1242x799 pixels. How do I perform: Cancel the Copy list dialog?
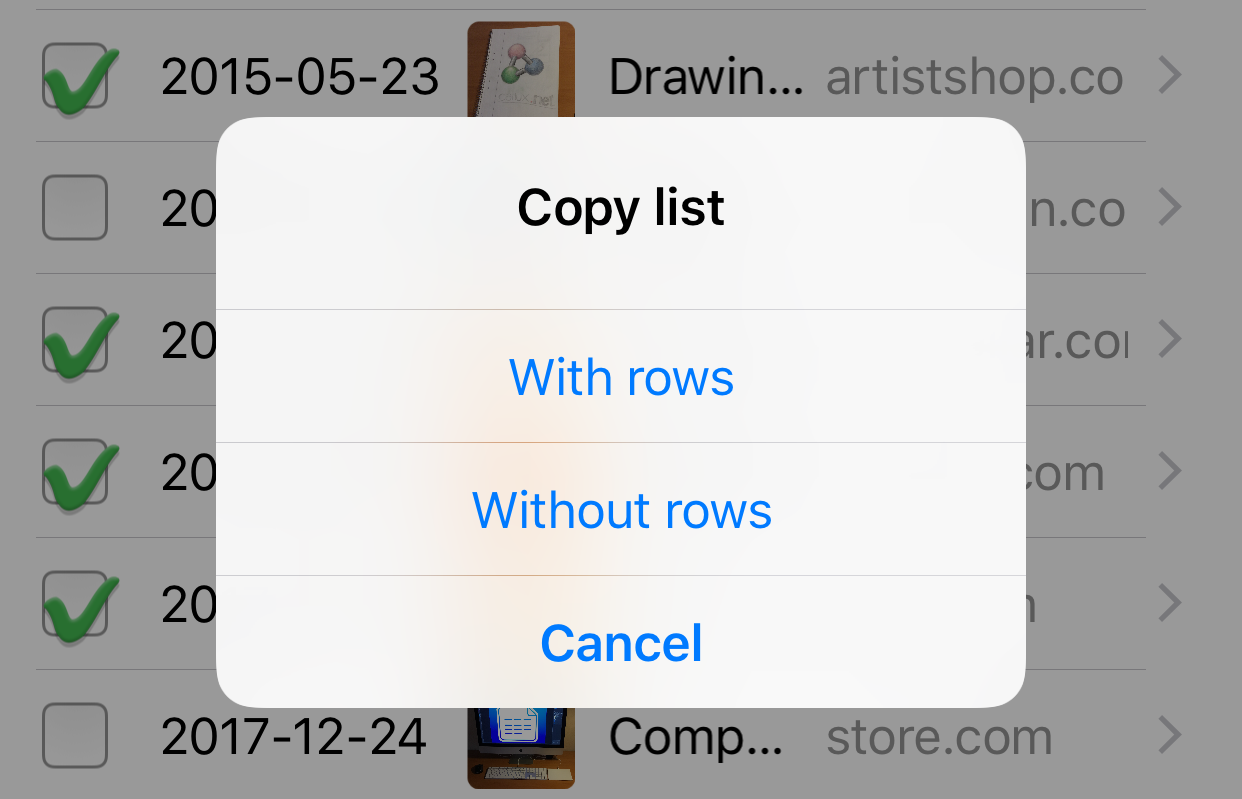pyautogui.click(x=621, y=642)
